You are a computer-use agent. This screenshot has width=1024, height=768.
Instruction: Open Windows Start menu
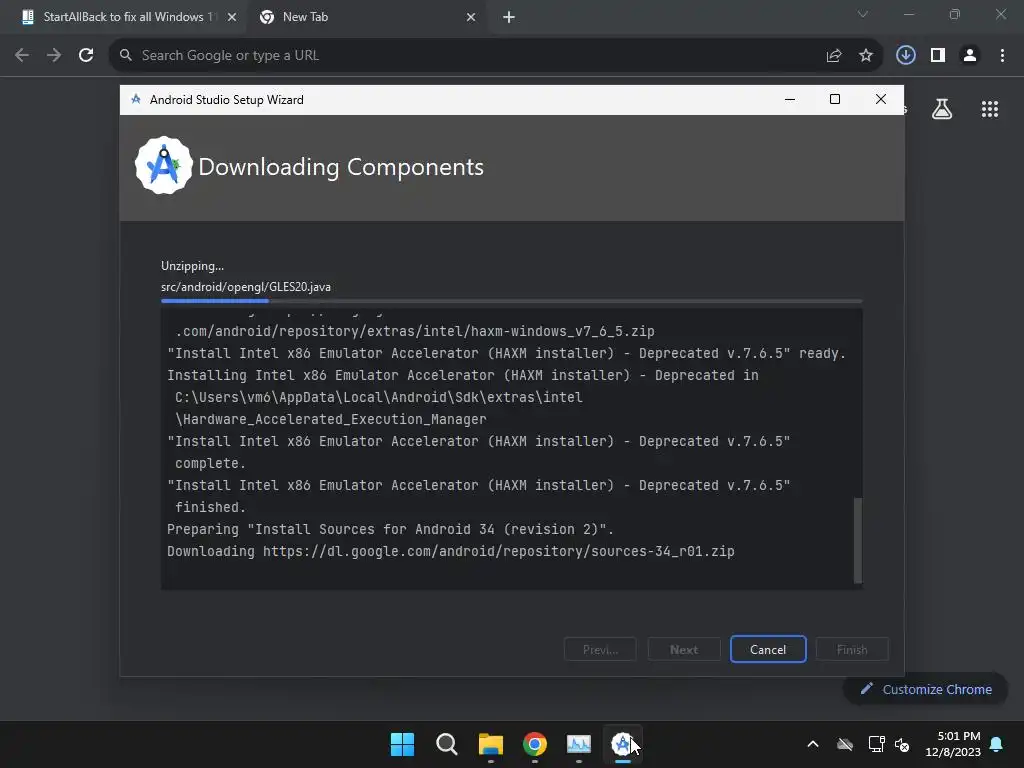(x=402, y=744)
